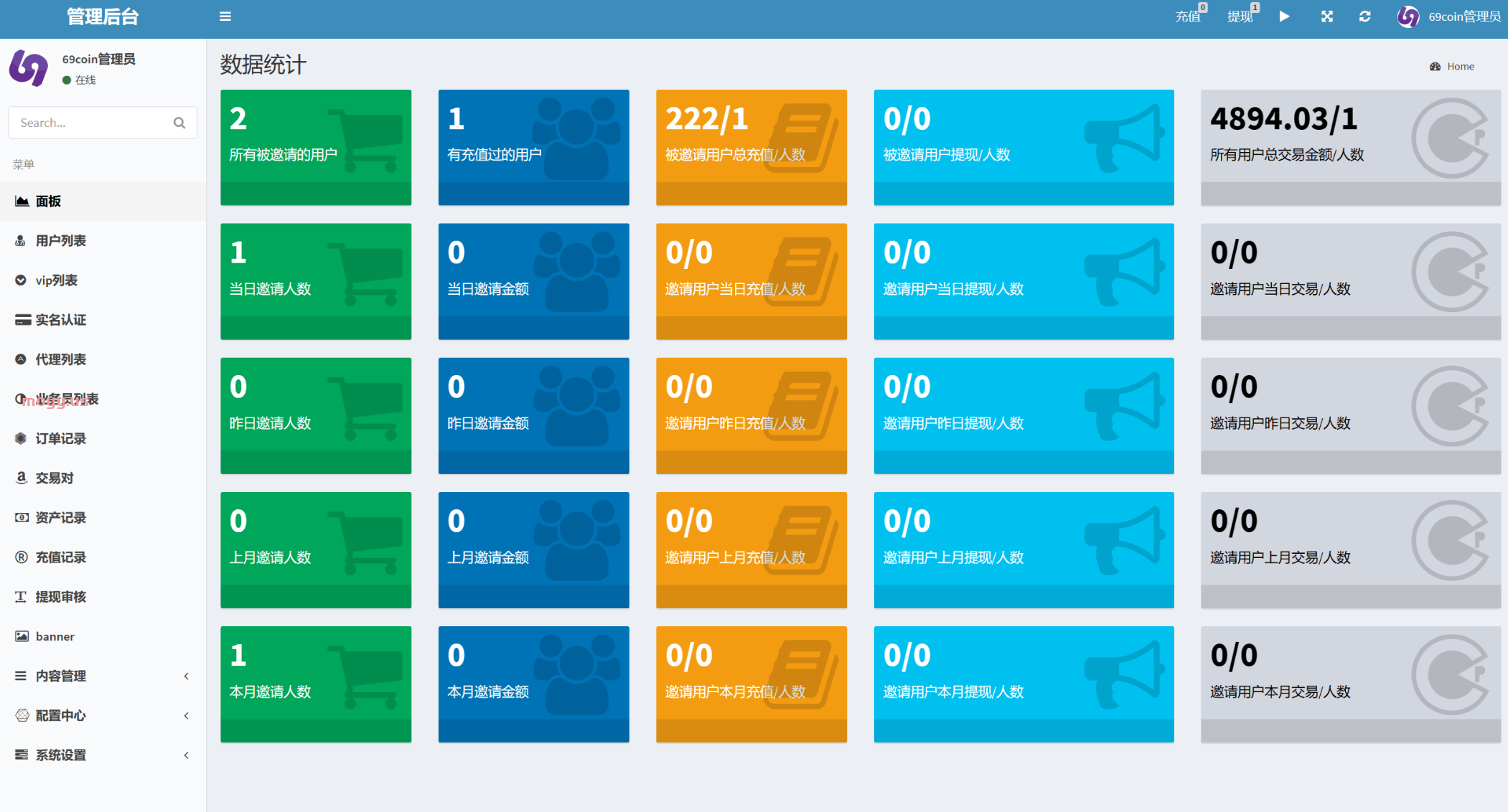Open the 用户列表 menu item
1508x812 pixels.
pos(103,240)
